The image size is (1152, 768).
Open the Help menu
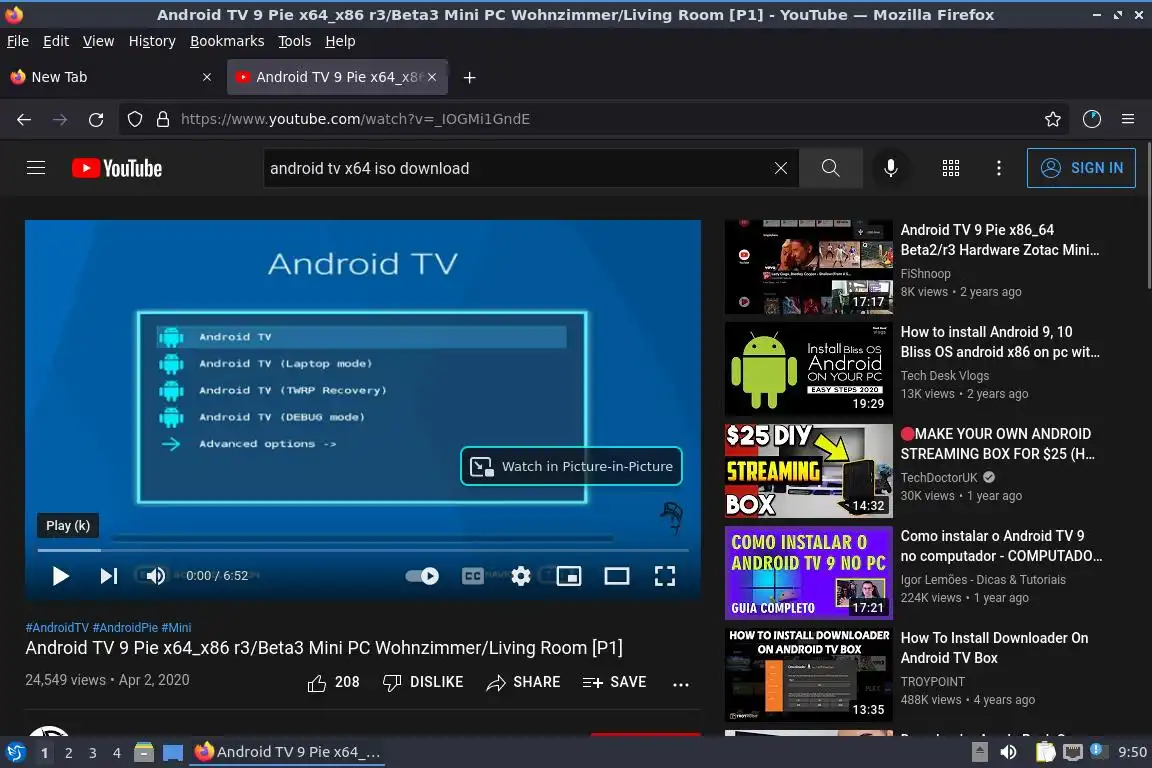(x=340, y=41)
